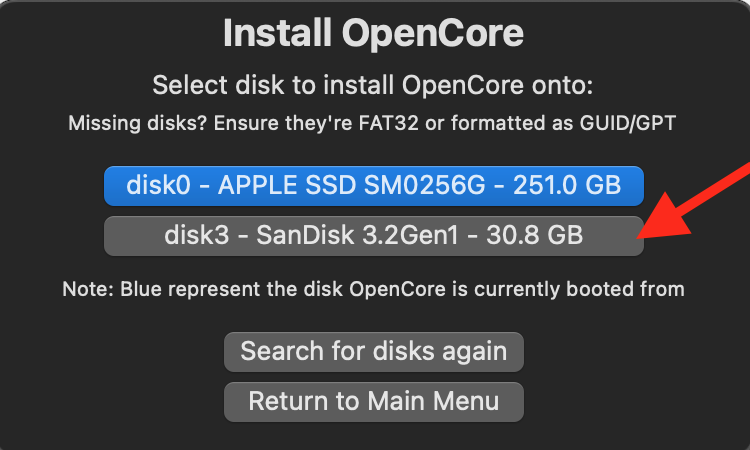Pick the 30.8 GB USB disk
This screenshot has width=750, height=450.
(373, 236)
